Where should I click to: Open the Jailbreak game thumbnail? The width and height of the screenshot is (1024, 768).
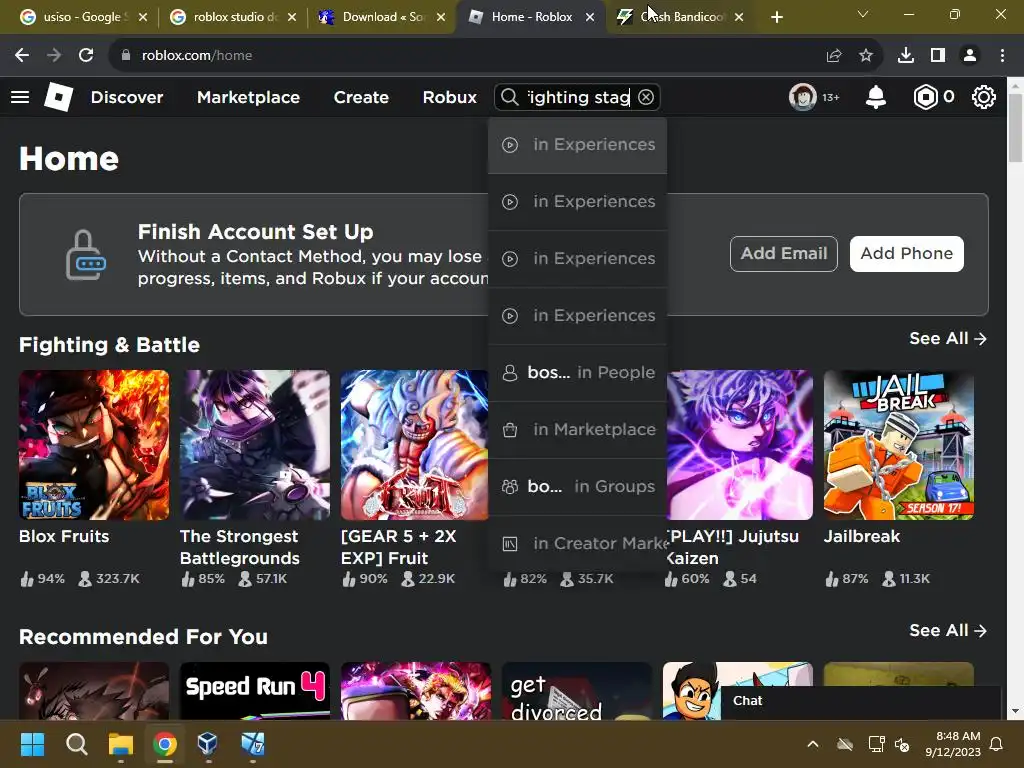(899, 445)
